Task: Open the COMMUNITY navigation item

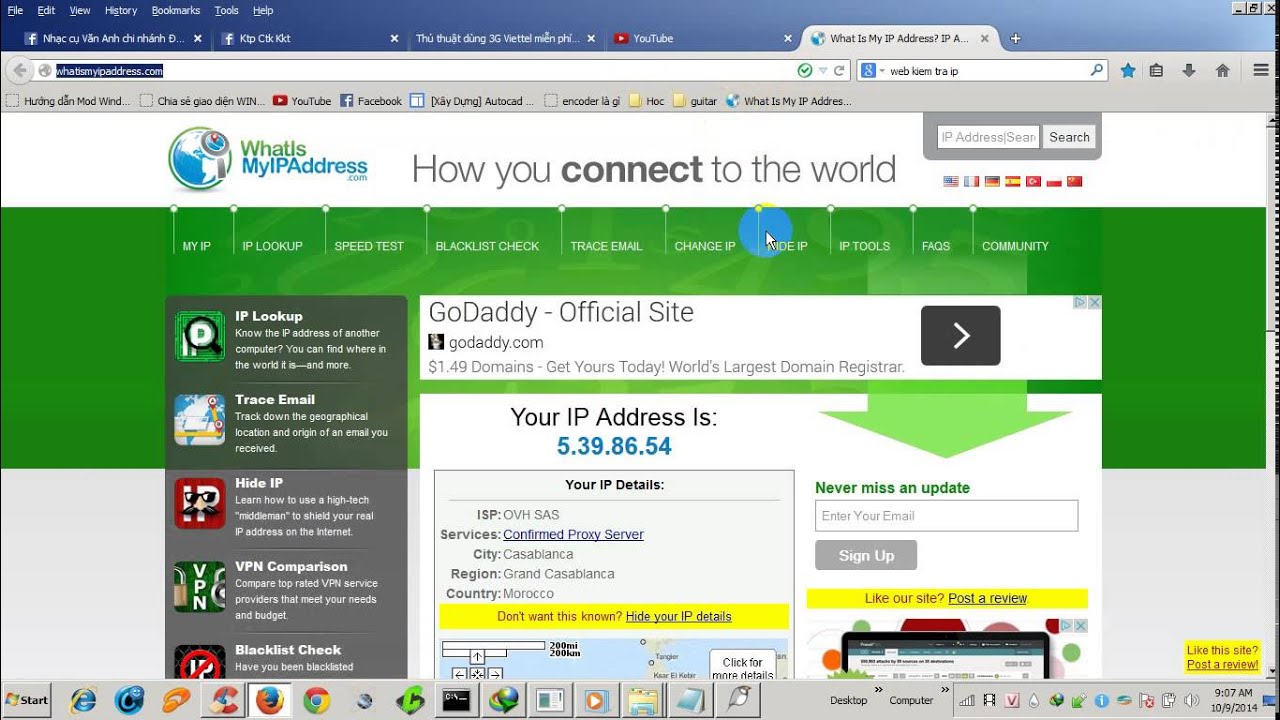Action: click(1015, 246)
